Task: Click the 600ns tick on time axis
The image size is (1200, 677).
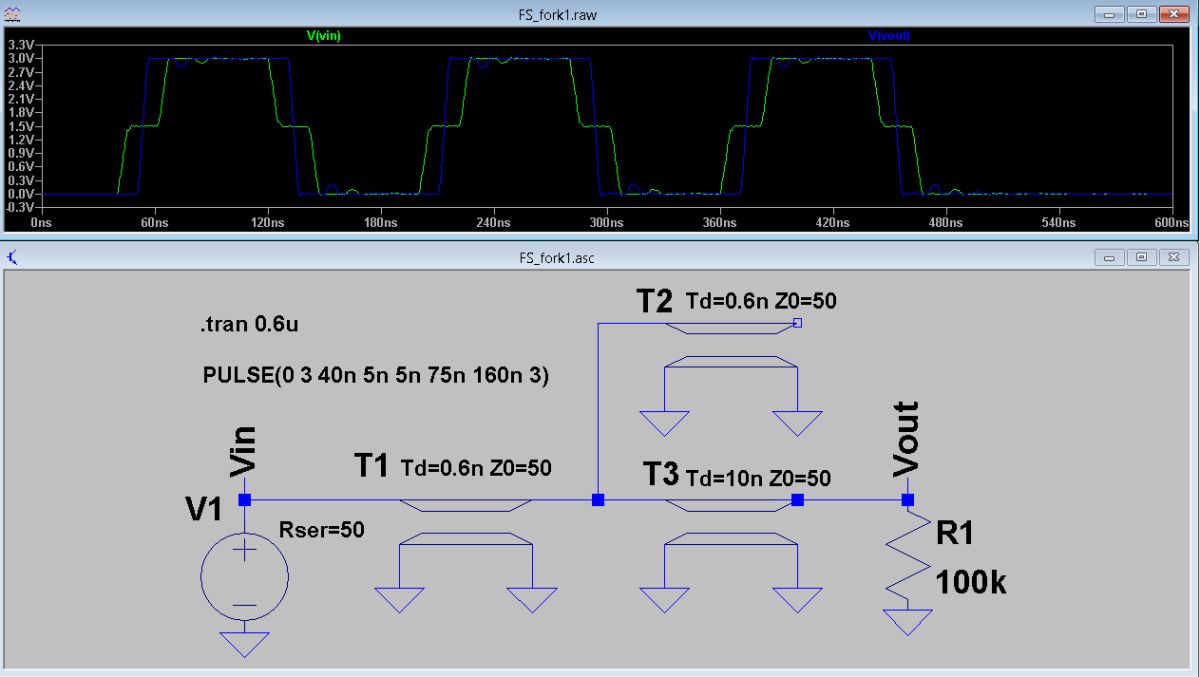Action: pos(1173,224)
